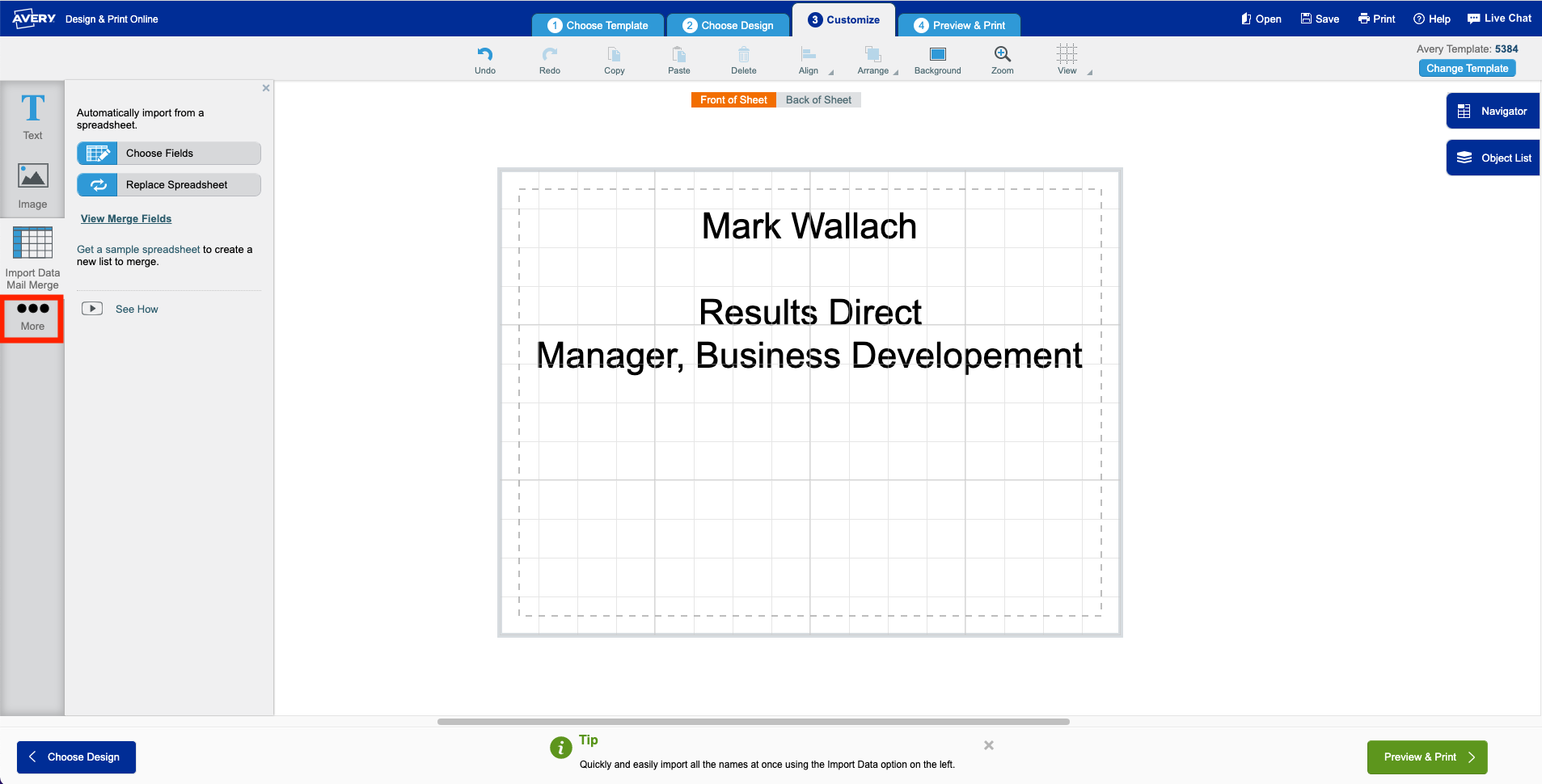Select the Customize step tab

[843, 20]
